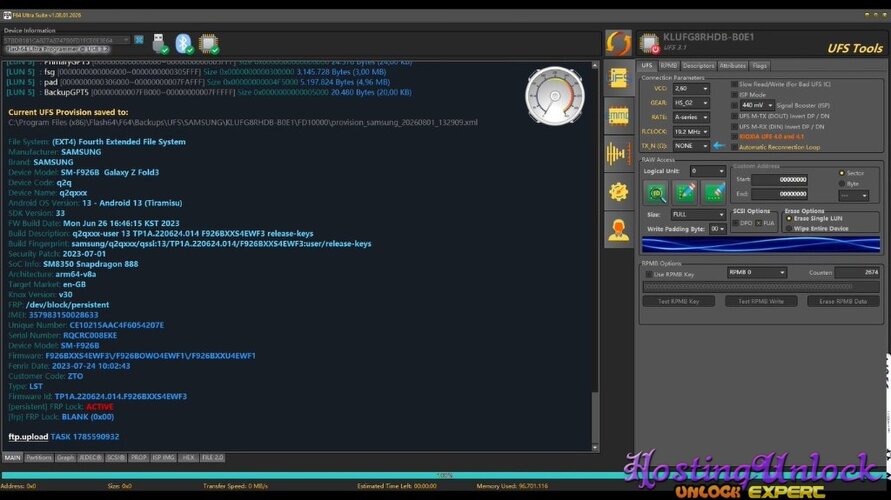Open the GEAR HS_G2 dropdown
Screen dimensions: 891x500
[690, 103]
